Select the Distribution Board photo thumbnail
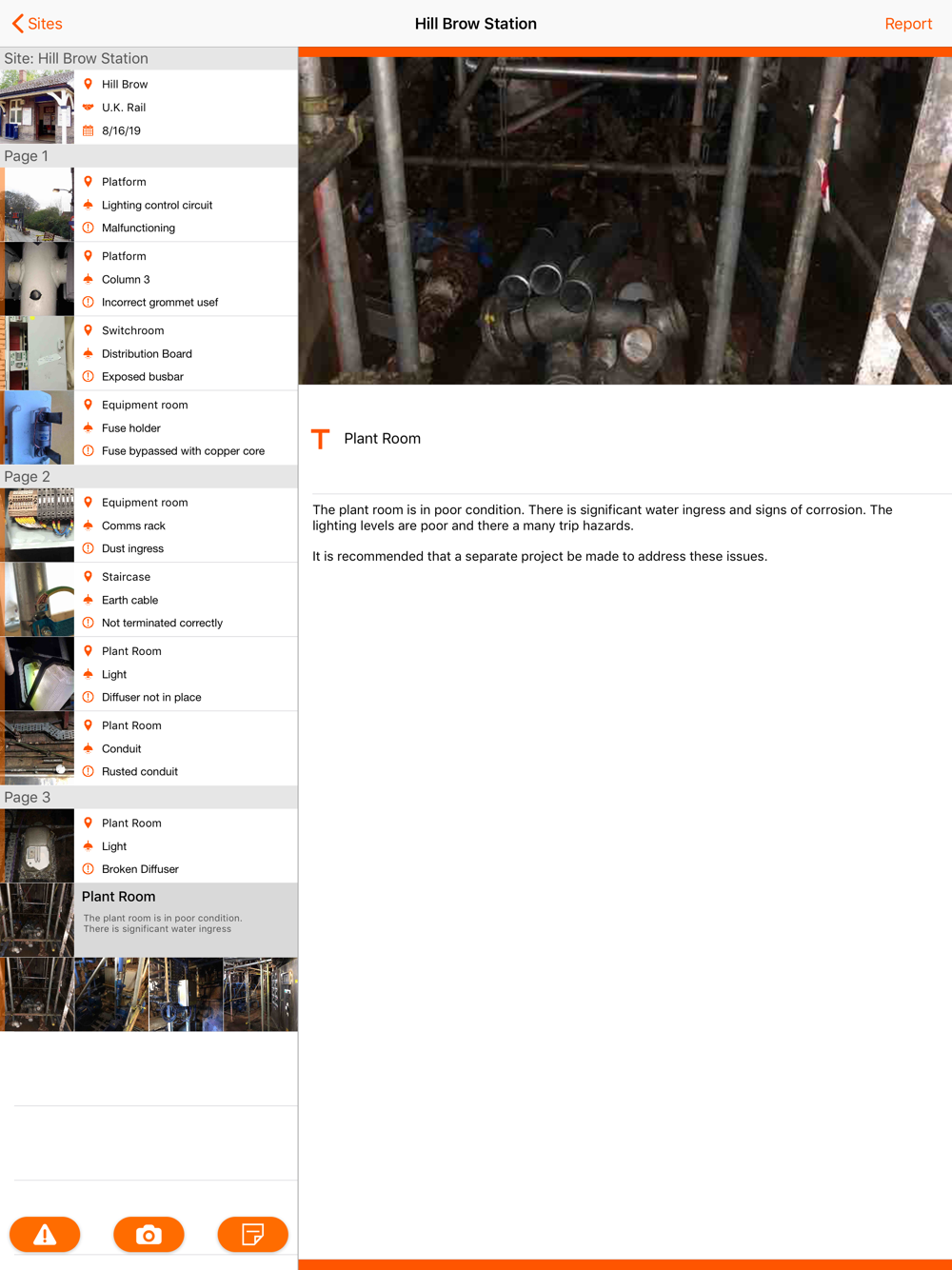 point(37,353)
